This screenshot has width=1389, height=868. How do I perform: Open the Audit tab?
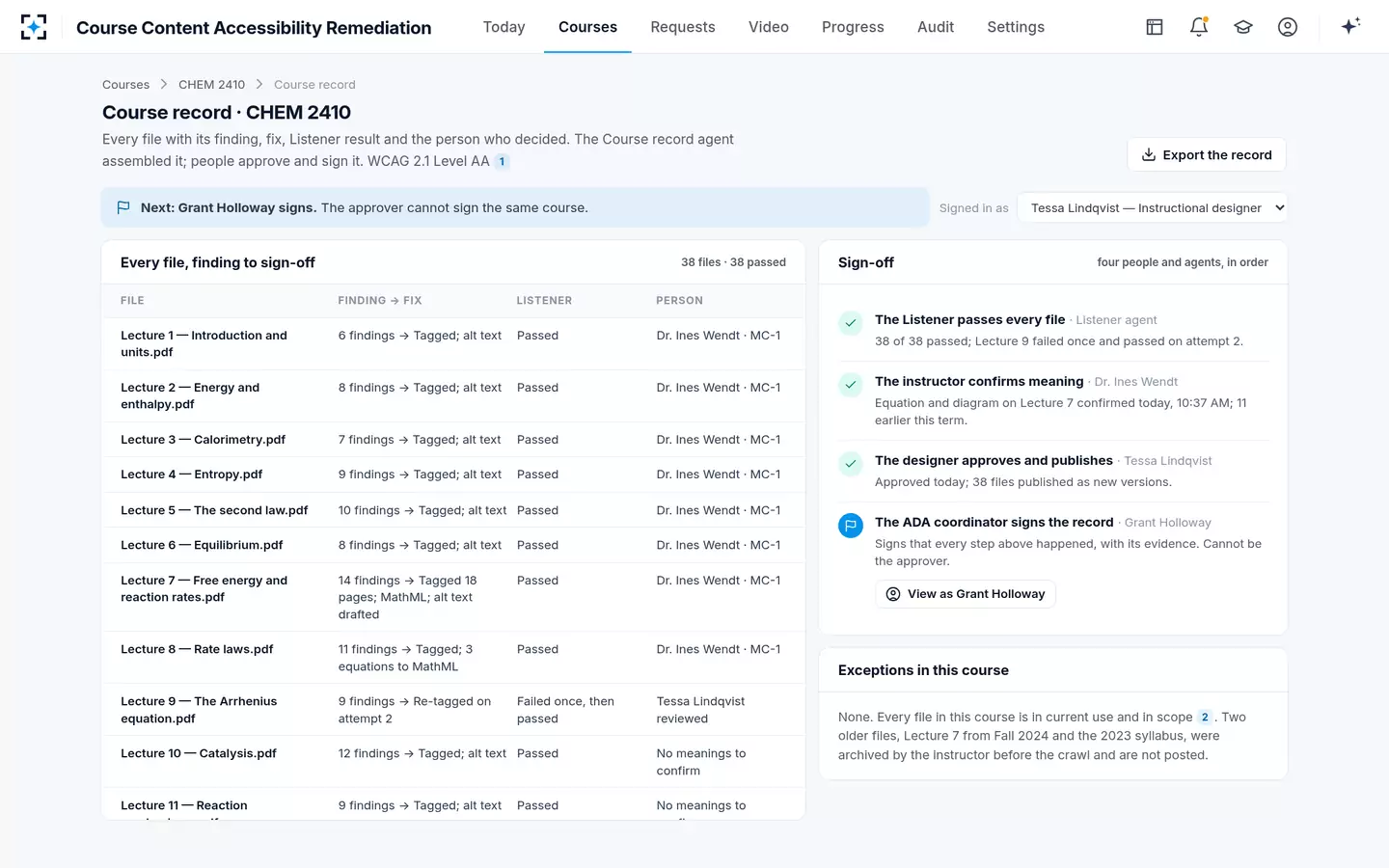936,27
